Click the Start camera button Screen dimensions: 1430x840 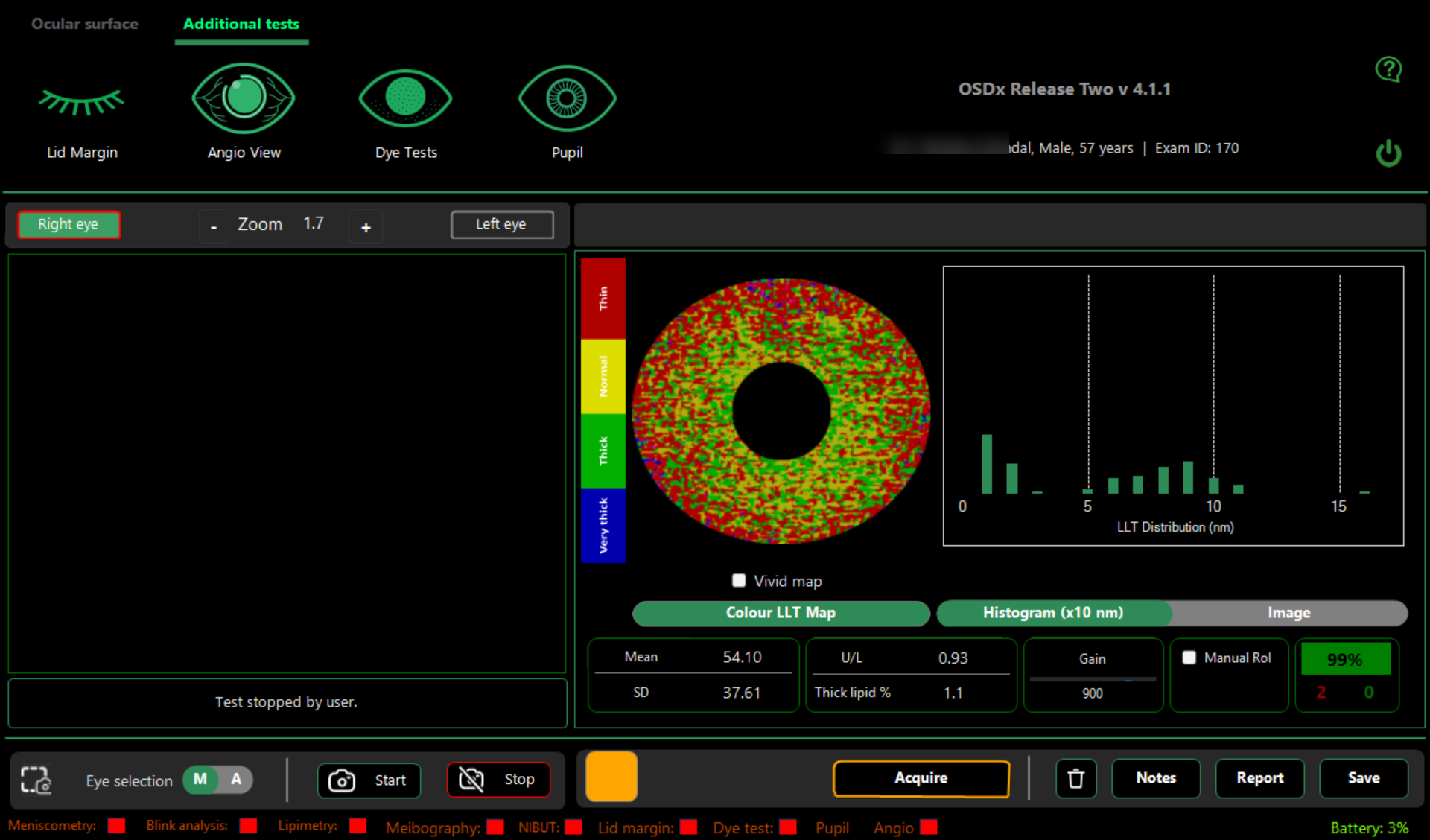coord(369,780)
